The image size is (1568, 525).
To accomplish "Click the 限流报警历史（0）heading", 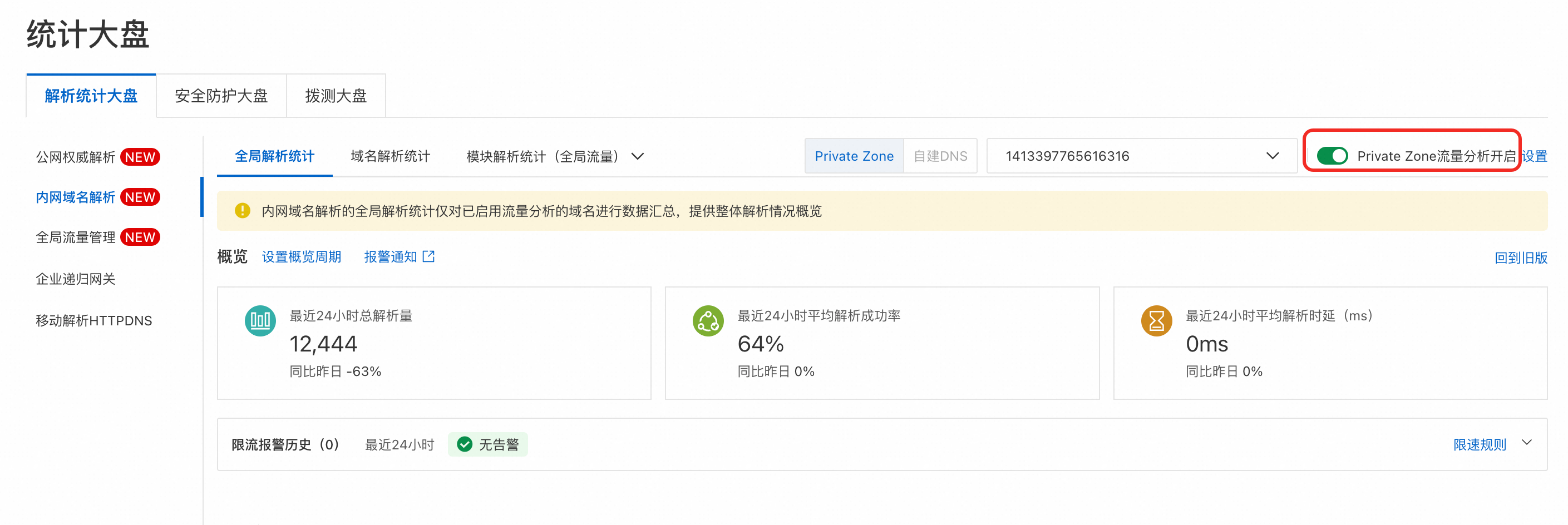I will 286,445.
